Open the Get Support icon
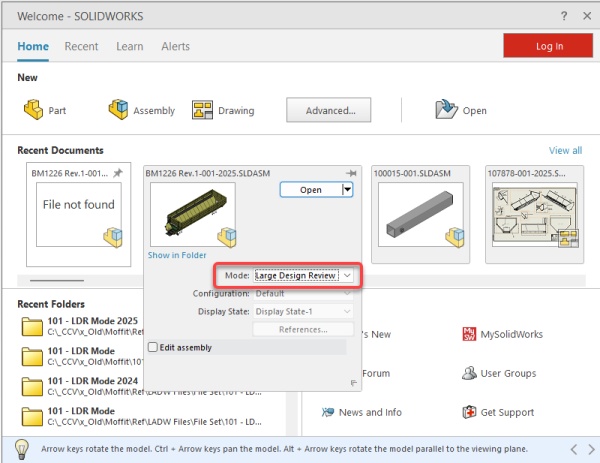 (469, 412)
